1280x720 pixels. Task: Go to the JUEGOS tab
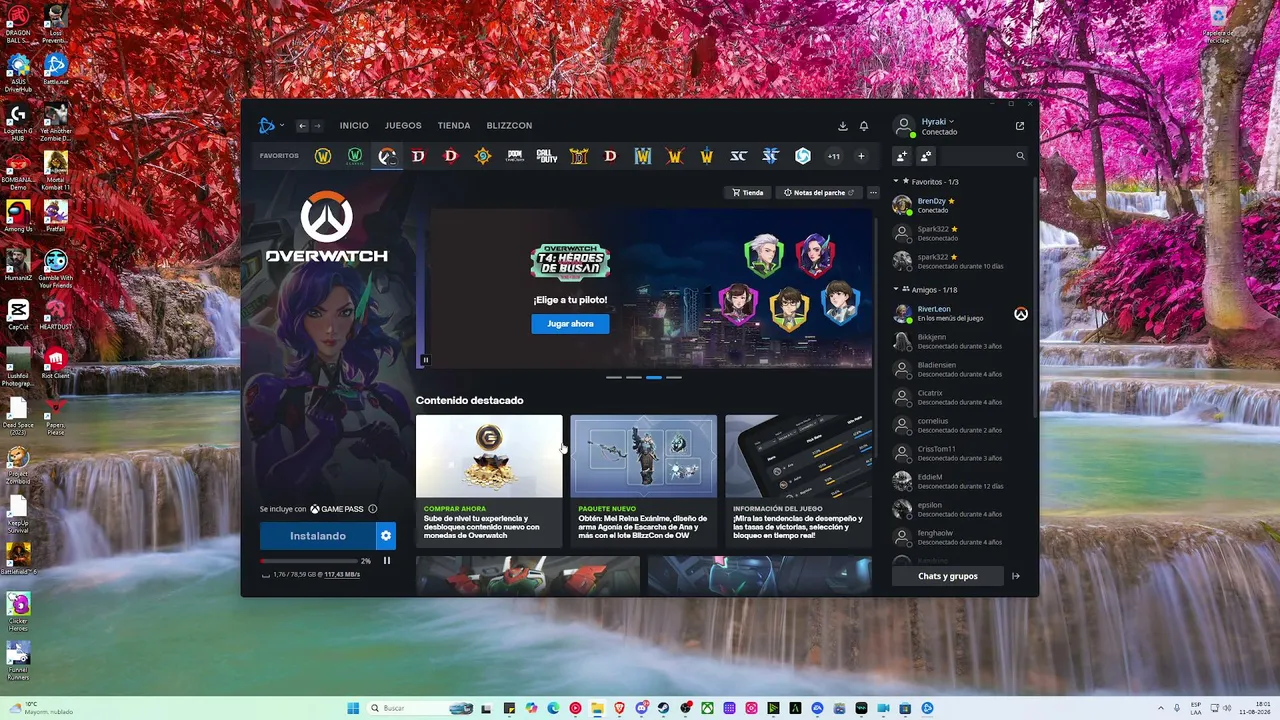click(403, 126)
